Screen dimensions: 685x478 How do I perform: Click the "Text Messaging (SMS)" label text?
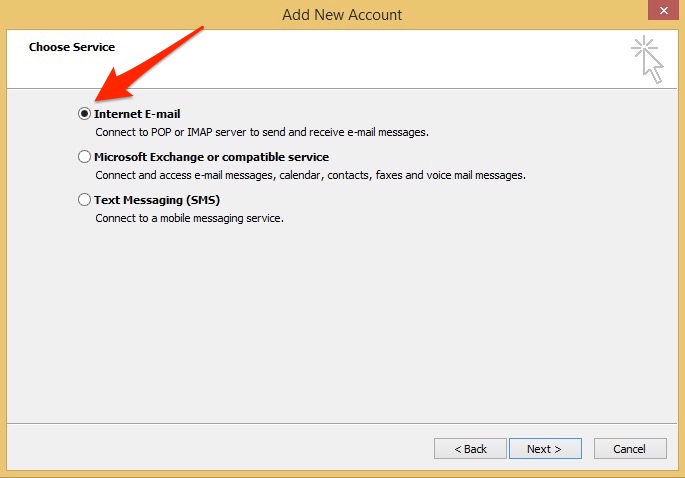157,200
